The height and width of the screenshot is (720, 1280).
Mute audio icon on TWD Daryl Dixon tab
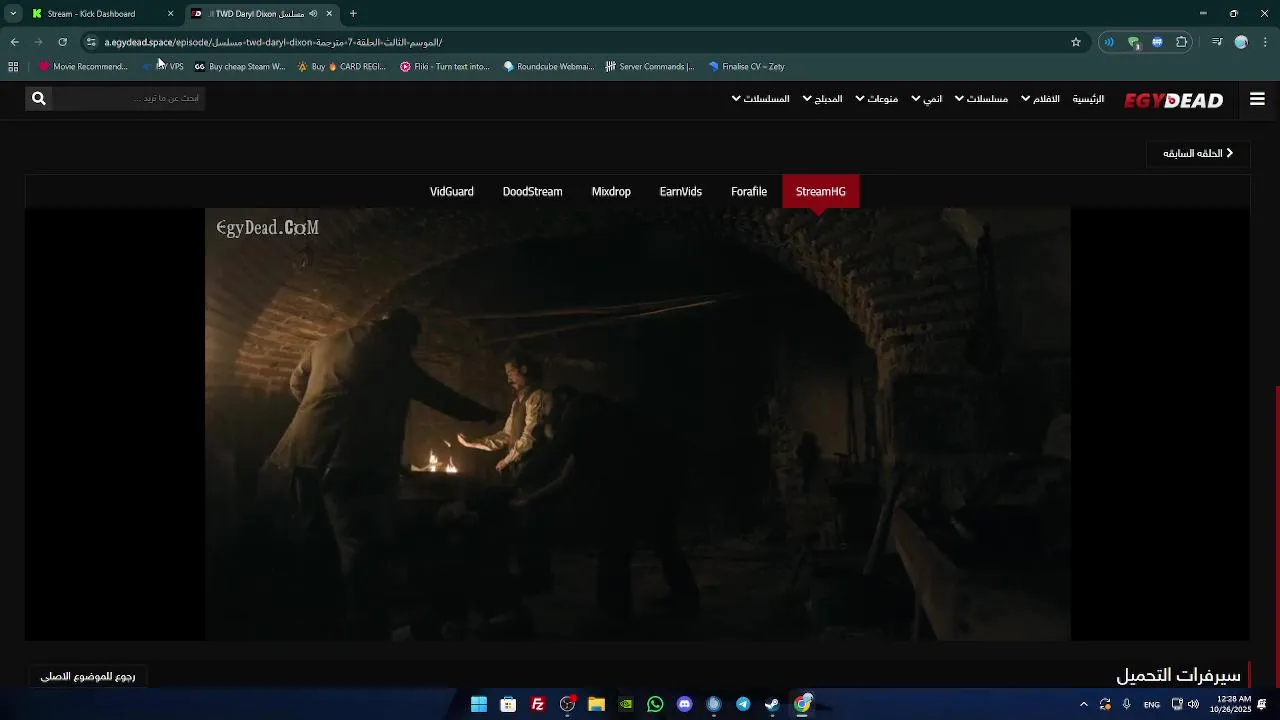(314, 14)
